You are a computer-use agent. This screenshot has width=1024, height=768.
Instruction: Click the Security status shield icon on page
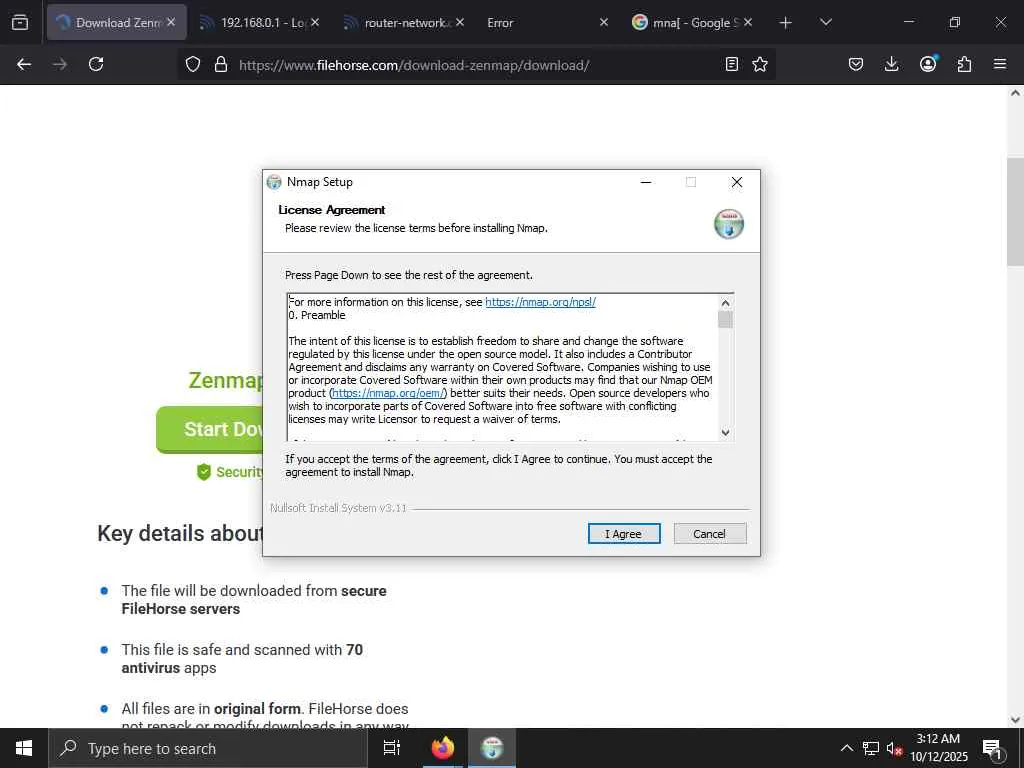[204, 472]
